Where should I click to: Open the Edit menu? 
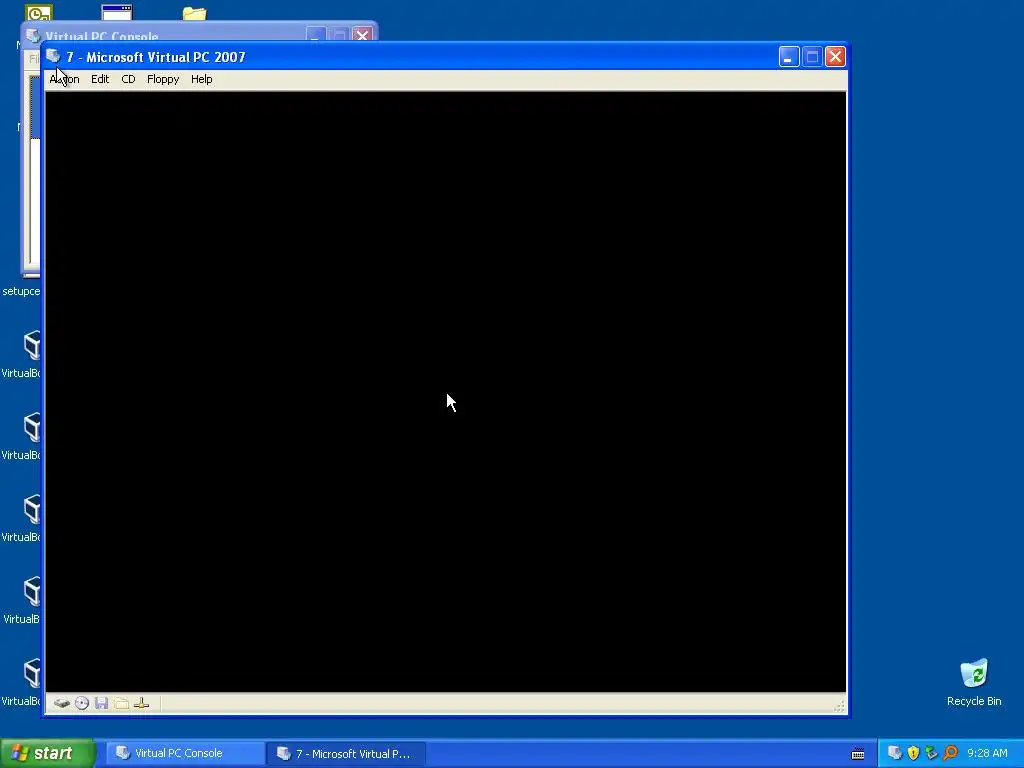[100, 79]
